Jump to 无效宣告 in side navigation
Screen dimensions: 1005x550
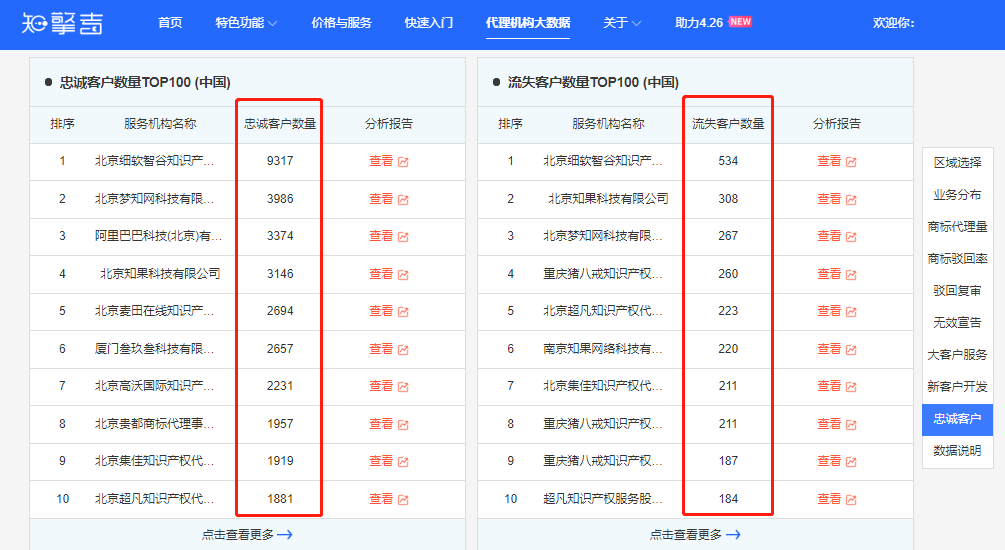pos(958,323)
